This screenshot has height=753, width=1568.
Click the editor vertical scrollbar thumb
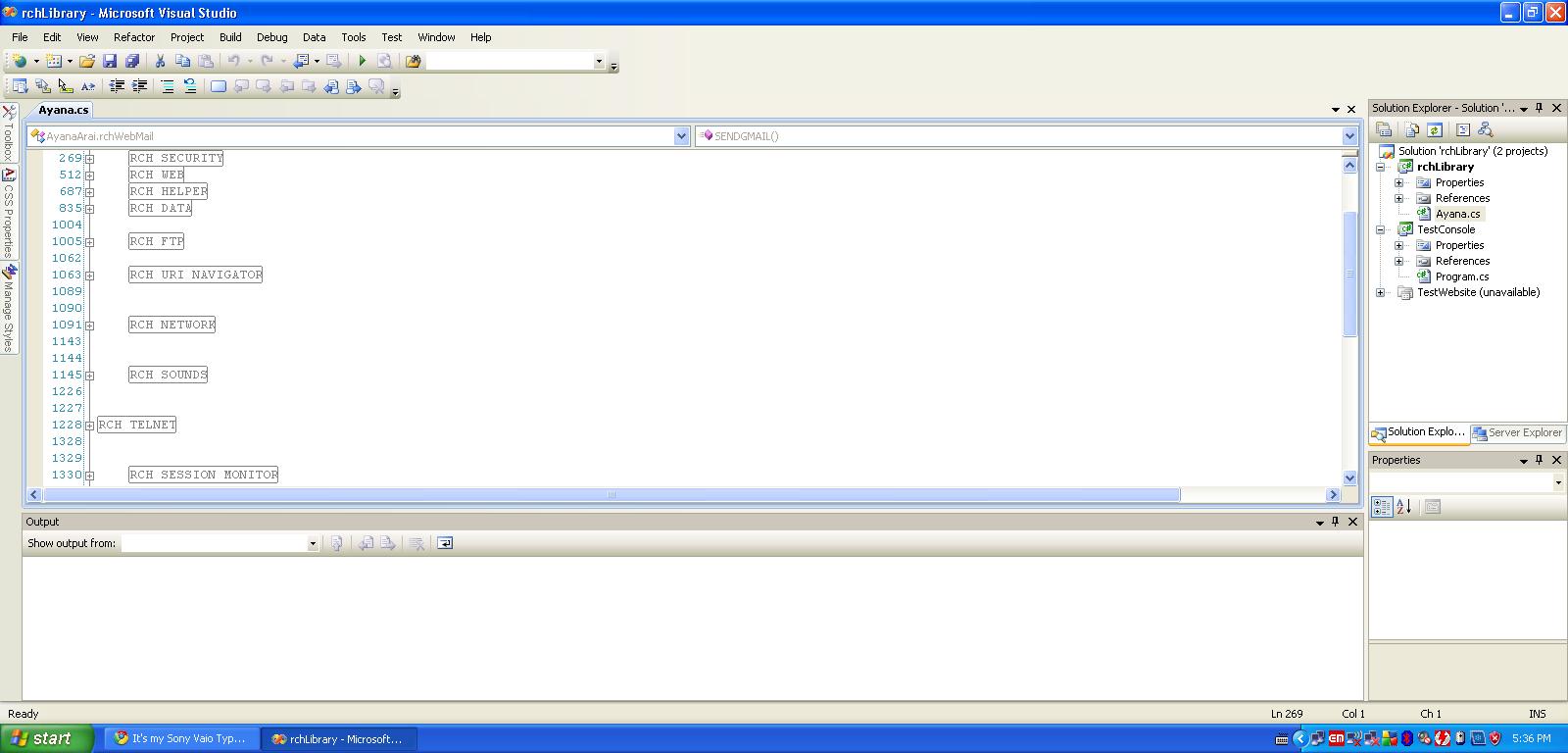(1349, 274)
